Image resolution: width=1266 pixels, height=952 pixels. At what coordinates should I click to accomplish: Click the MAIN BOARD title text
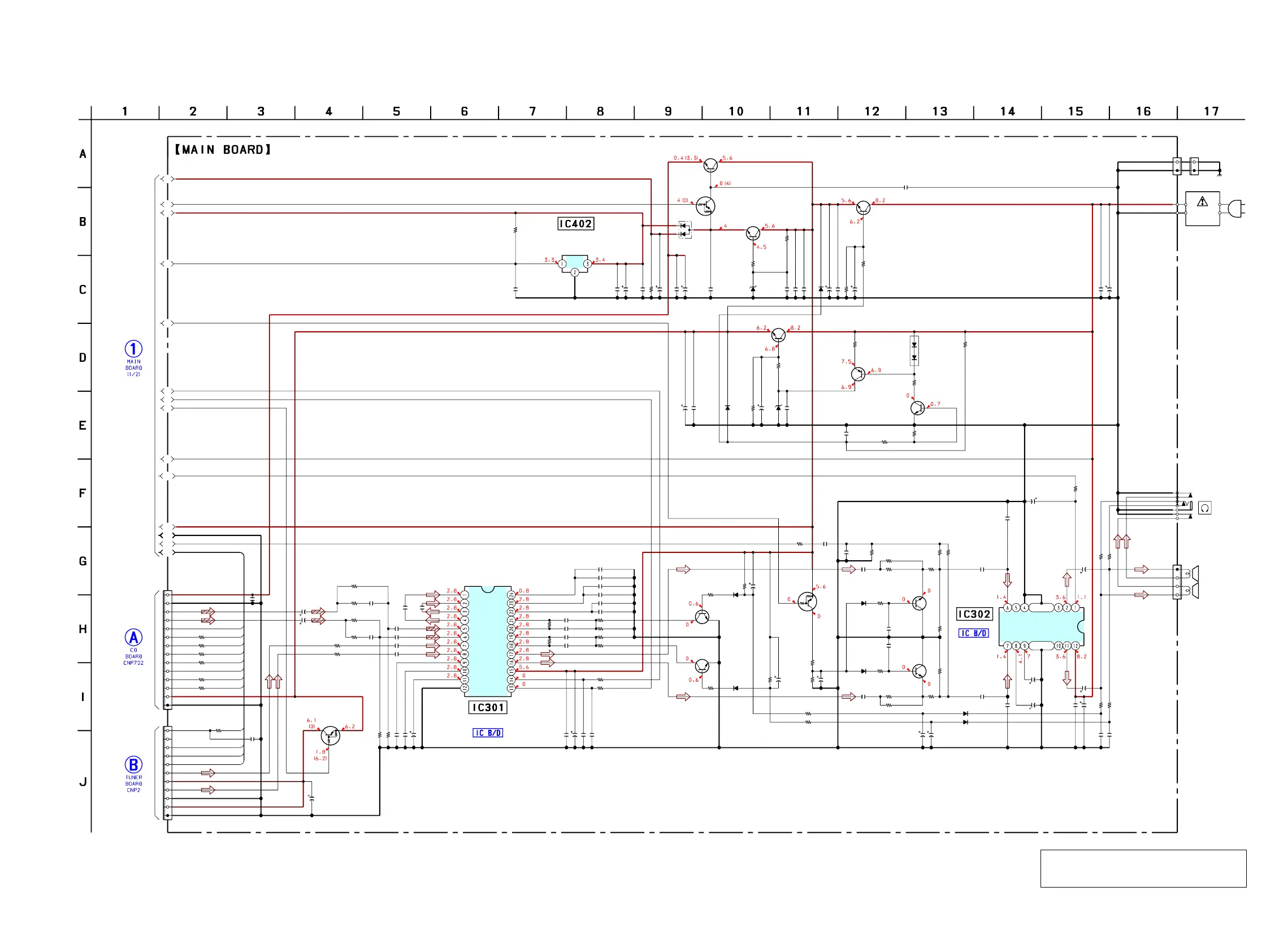pyautogui.click(x=223, y=150)
